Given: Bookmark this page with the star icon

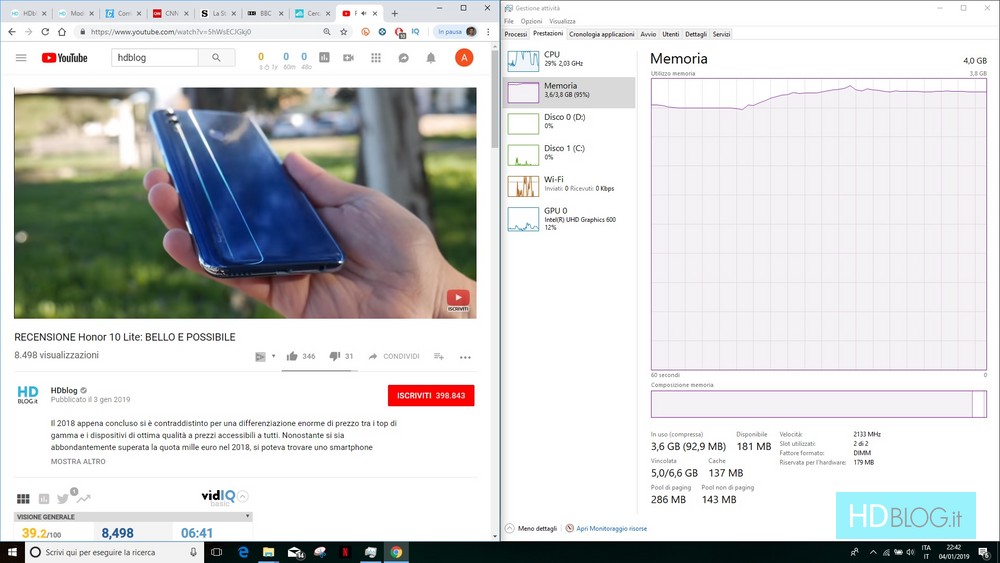Looking at the screenshot, I should coord(343,32).
